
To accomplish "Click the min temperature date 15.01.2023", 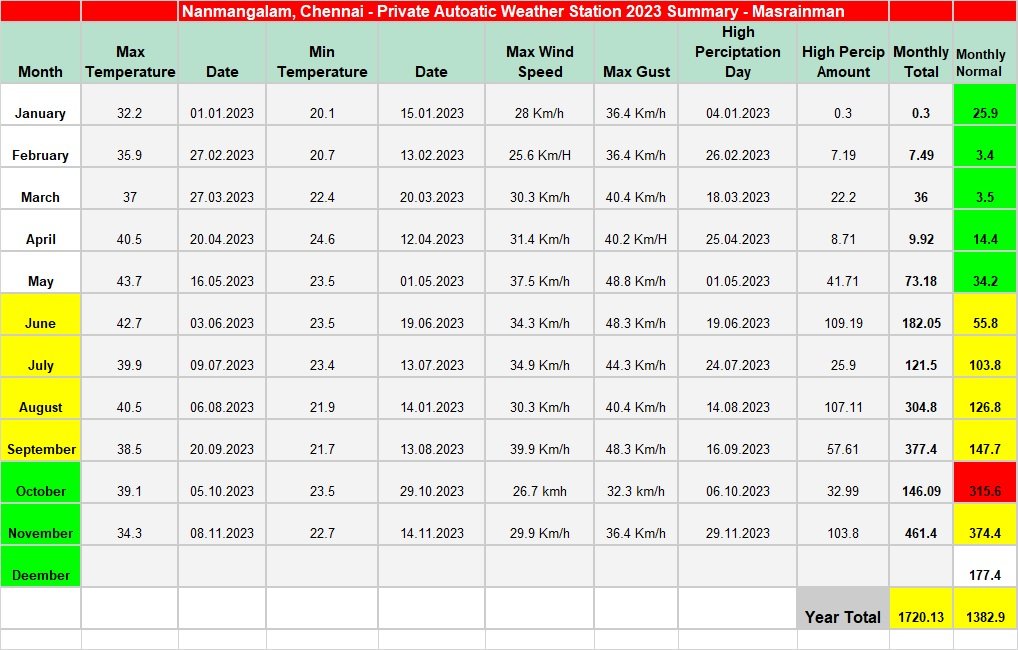I will click(432, 104).
